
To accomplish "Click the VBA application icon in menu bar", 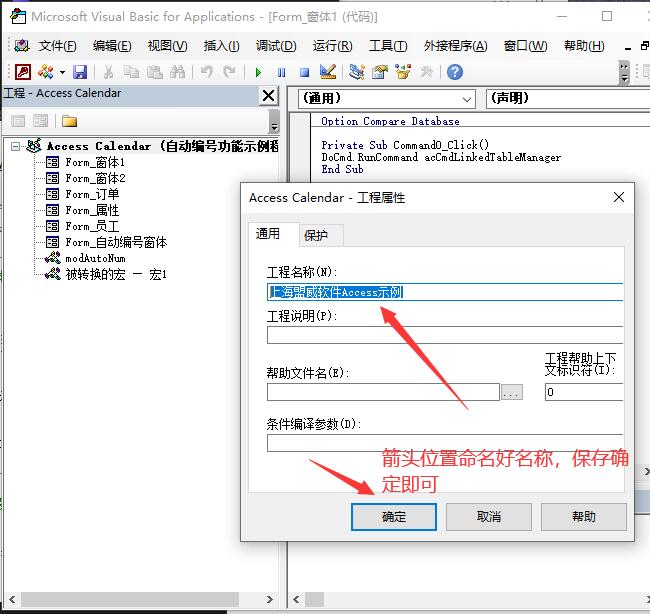I will [x=22, y=46].
